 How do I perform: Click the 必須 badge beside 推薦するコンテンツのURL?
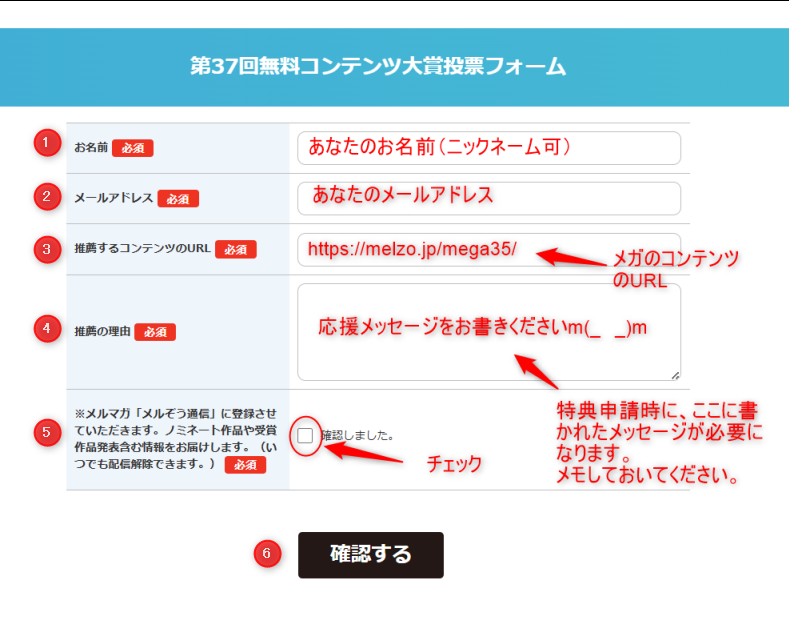pyautogui.click(x=236, y=249)
